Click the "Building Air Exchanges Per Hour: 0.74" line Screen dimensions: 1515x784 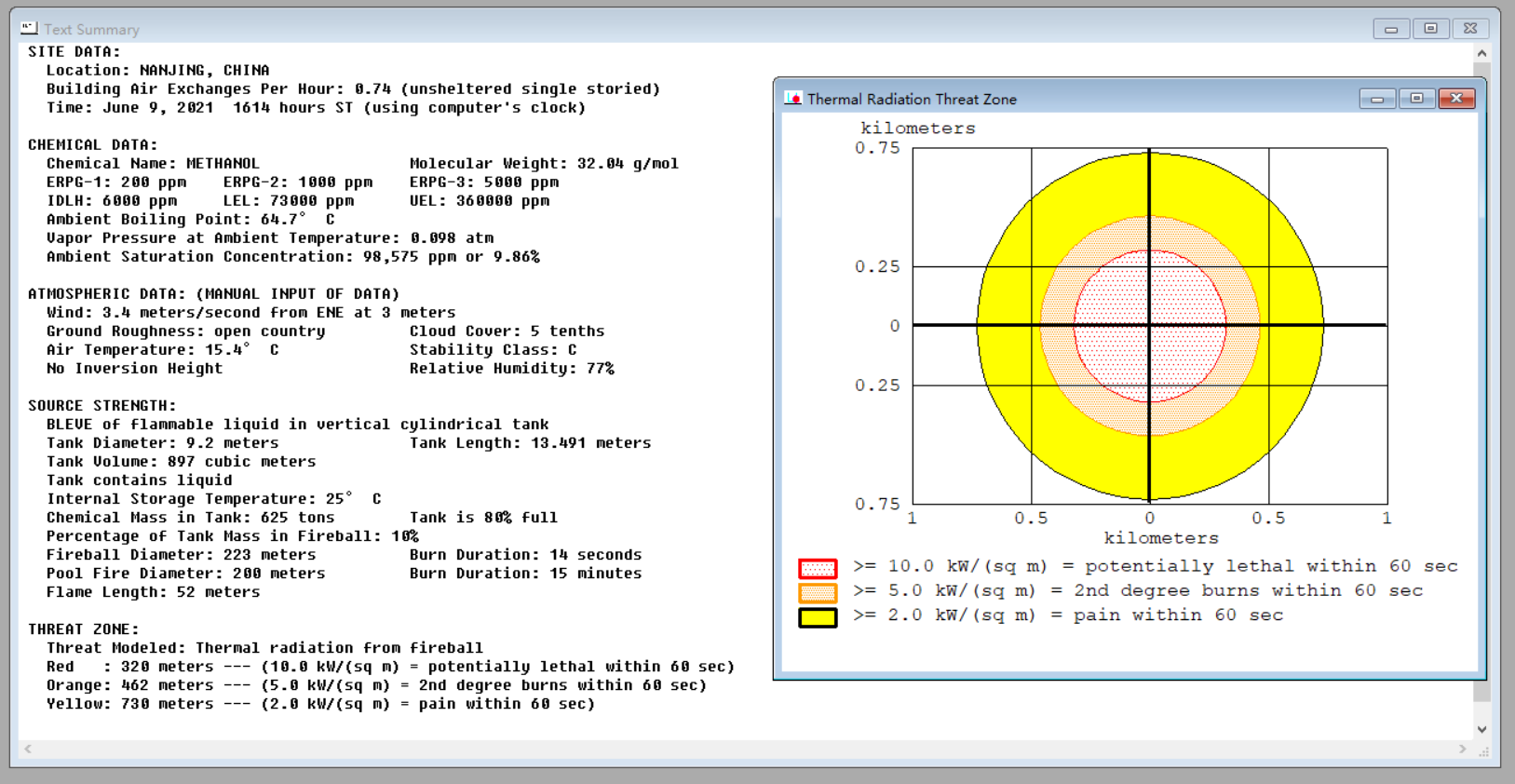click(354, 89)
